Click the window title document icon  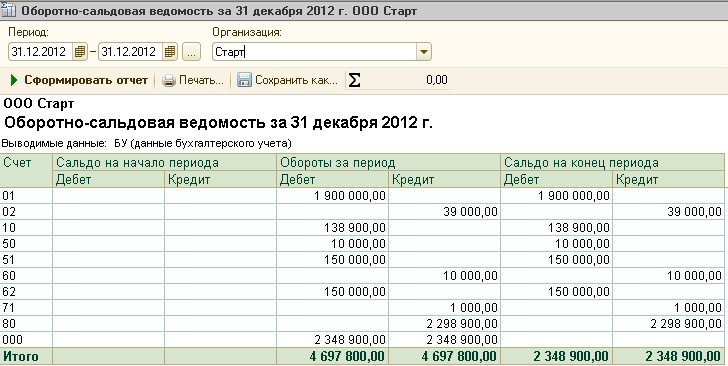point(9,10)
